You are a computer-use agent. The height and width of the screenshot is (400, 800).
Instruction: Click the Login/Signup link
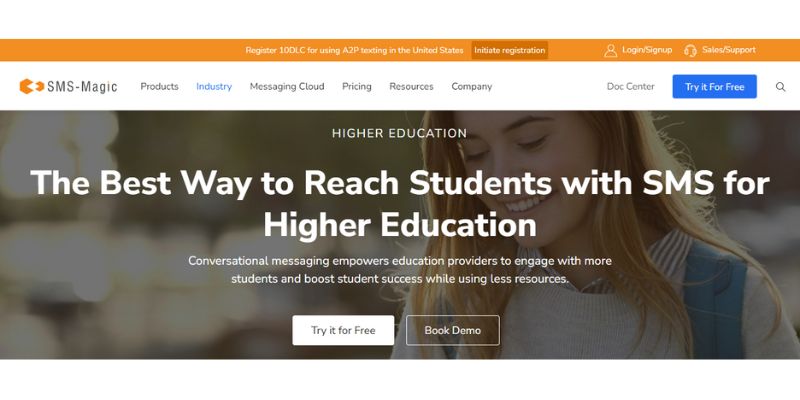pyautogui.click(x=647, y=50)
